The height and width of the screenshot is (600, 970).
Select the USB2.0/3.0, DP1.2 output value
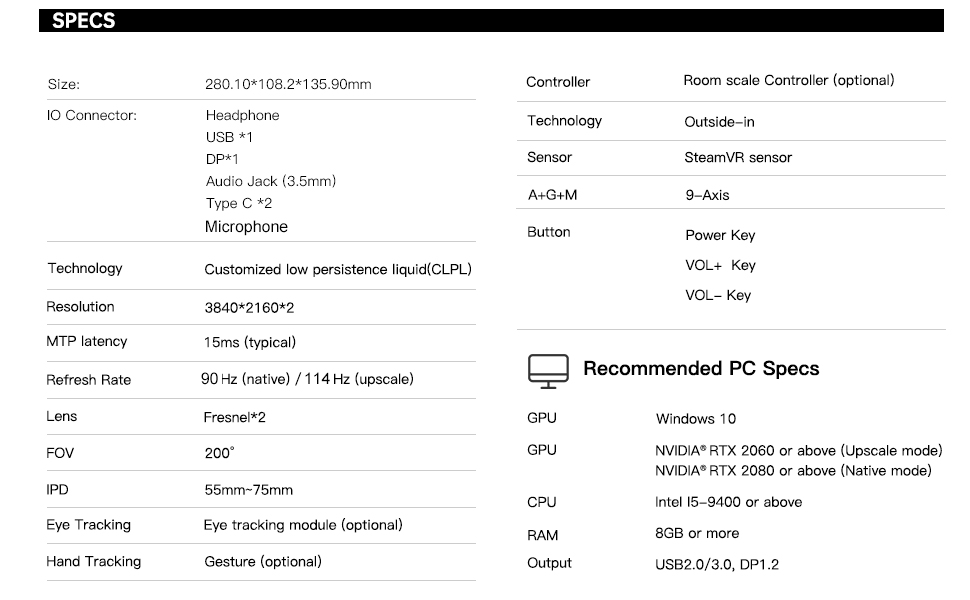[x=717, y=565]
